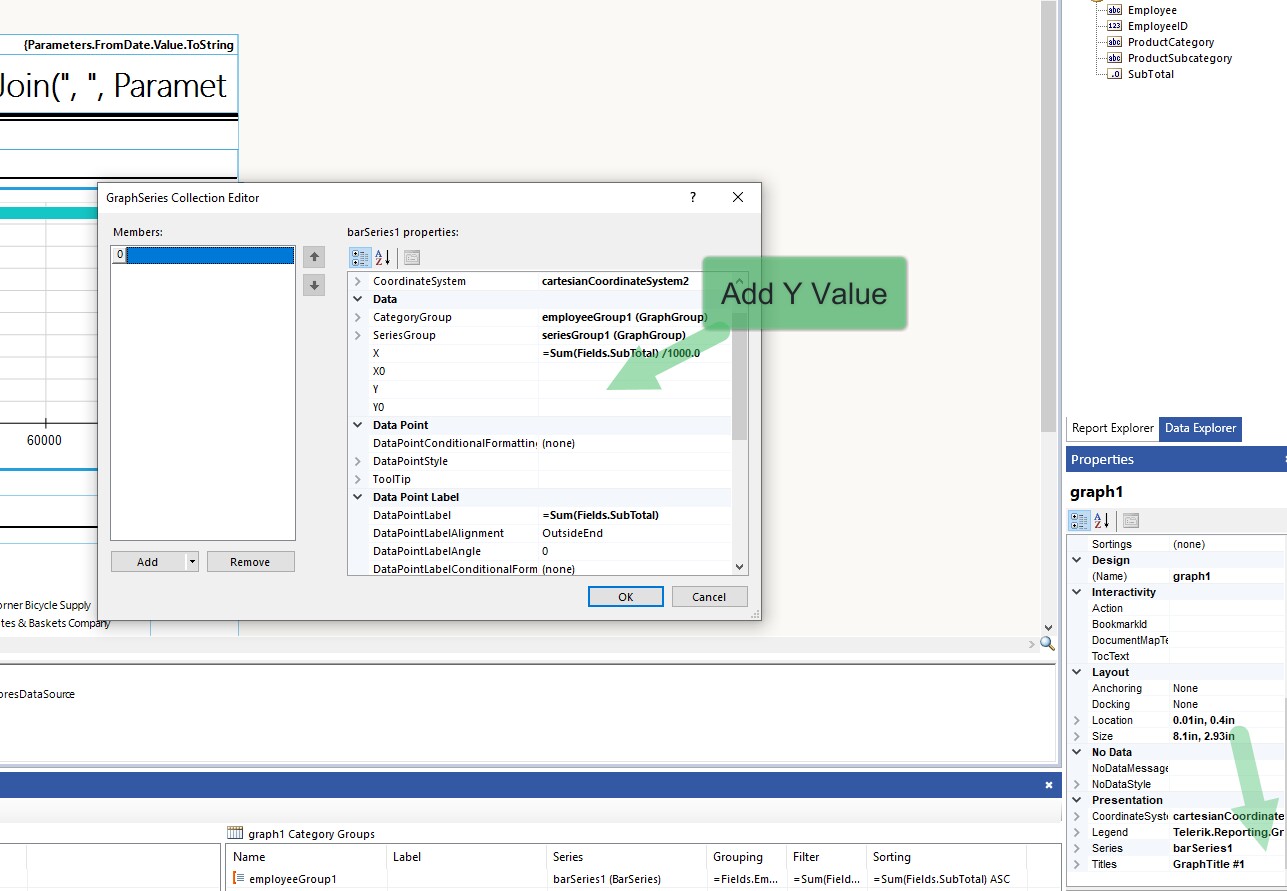Collapse the Data Point Label category
Image resolution: width=1287 pixels, height=891 pixels.
[358, 497]
